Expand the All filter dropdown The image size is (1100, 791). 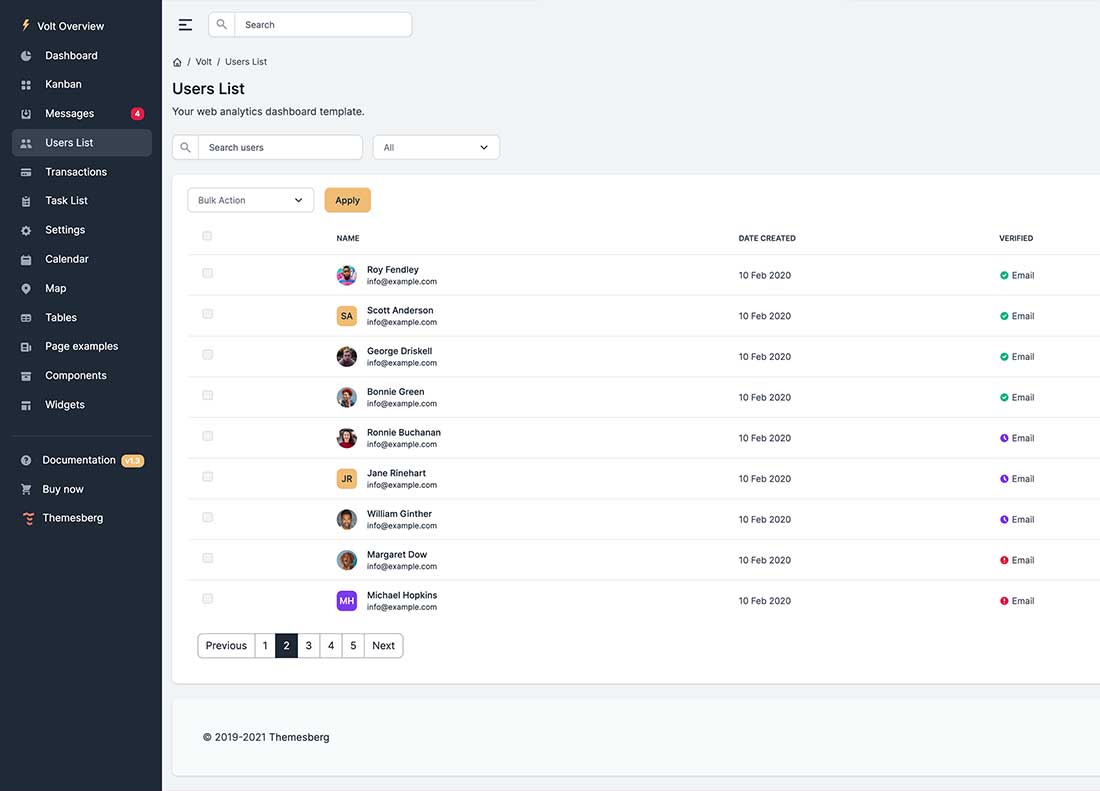(x=436, y=146)
